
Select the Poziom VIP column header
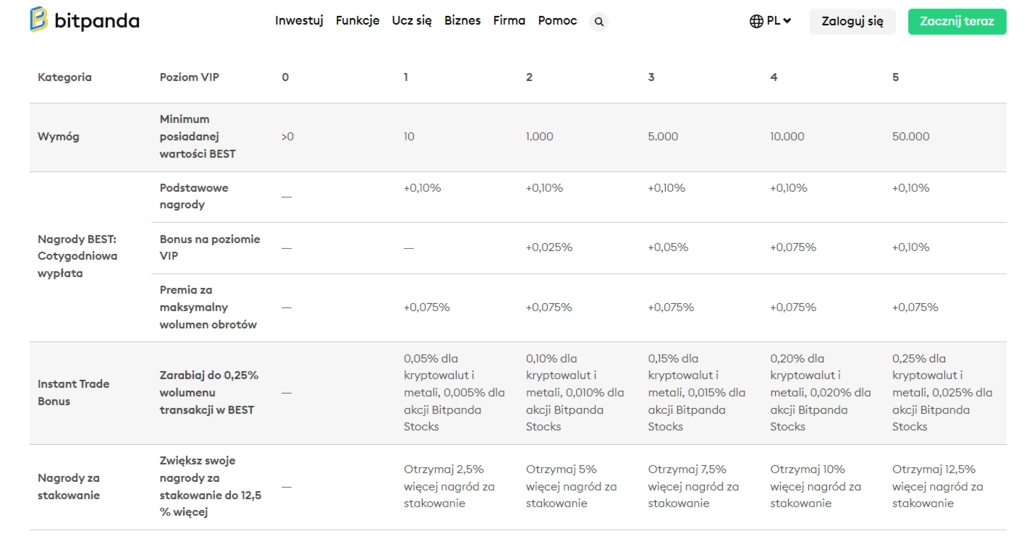[189, 77]
